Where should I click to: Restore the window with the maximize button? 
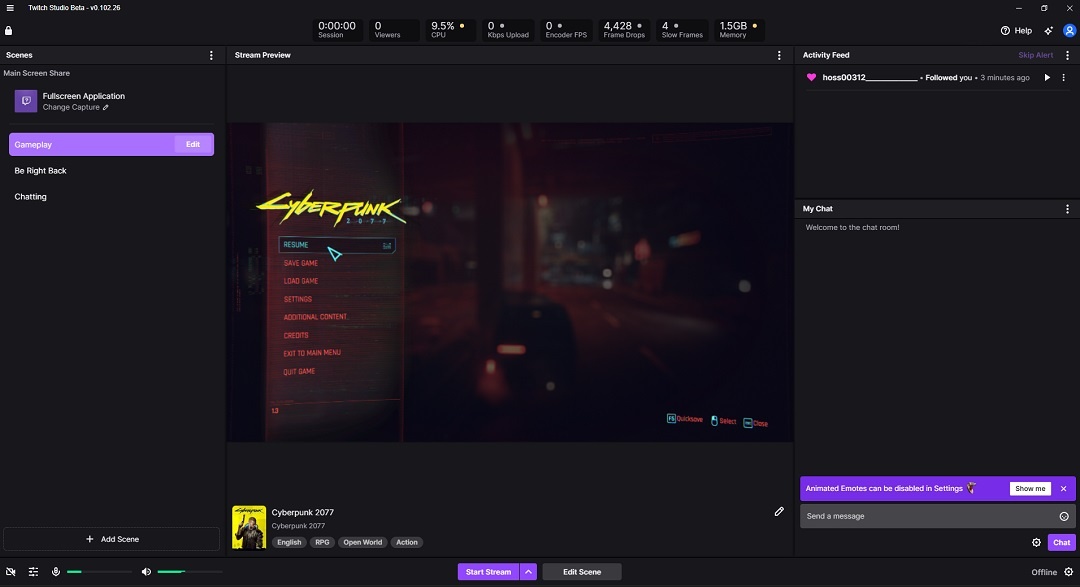tap(1044, 8)
